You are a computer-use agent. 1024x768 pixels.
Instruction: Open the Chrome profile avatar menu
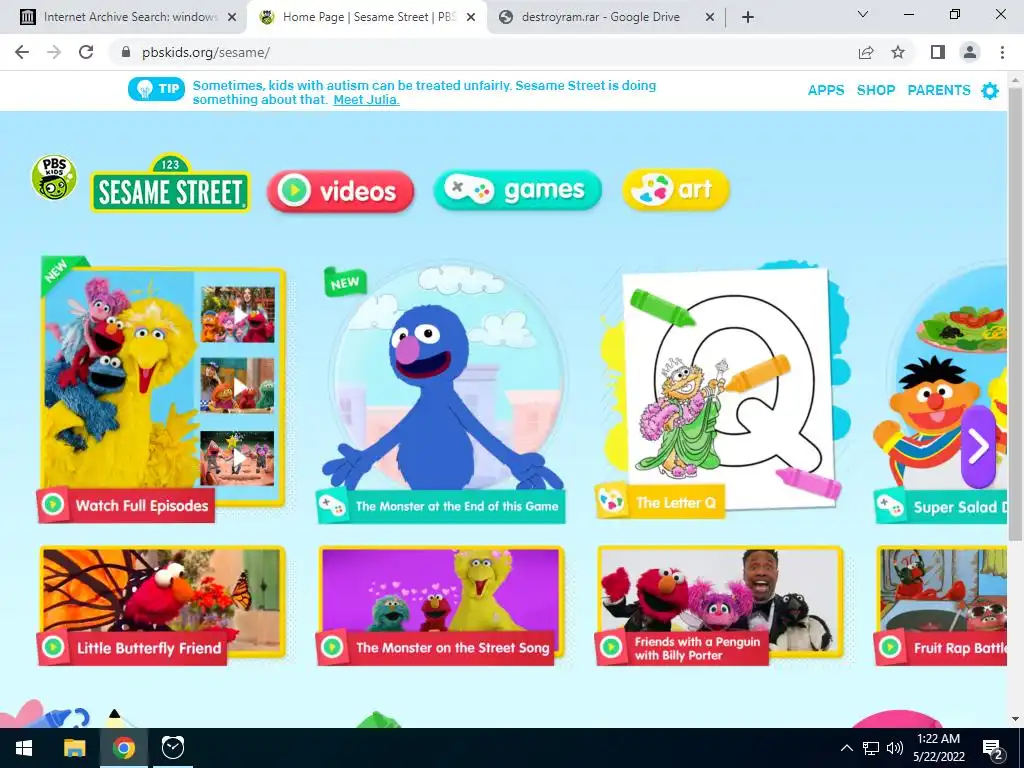970,52
